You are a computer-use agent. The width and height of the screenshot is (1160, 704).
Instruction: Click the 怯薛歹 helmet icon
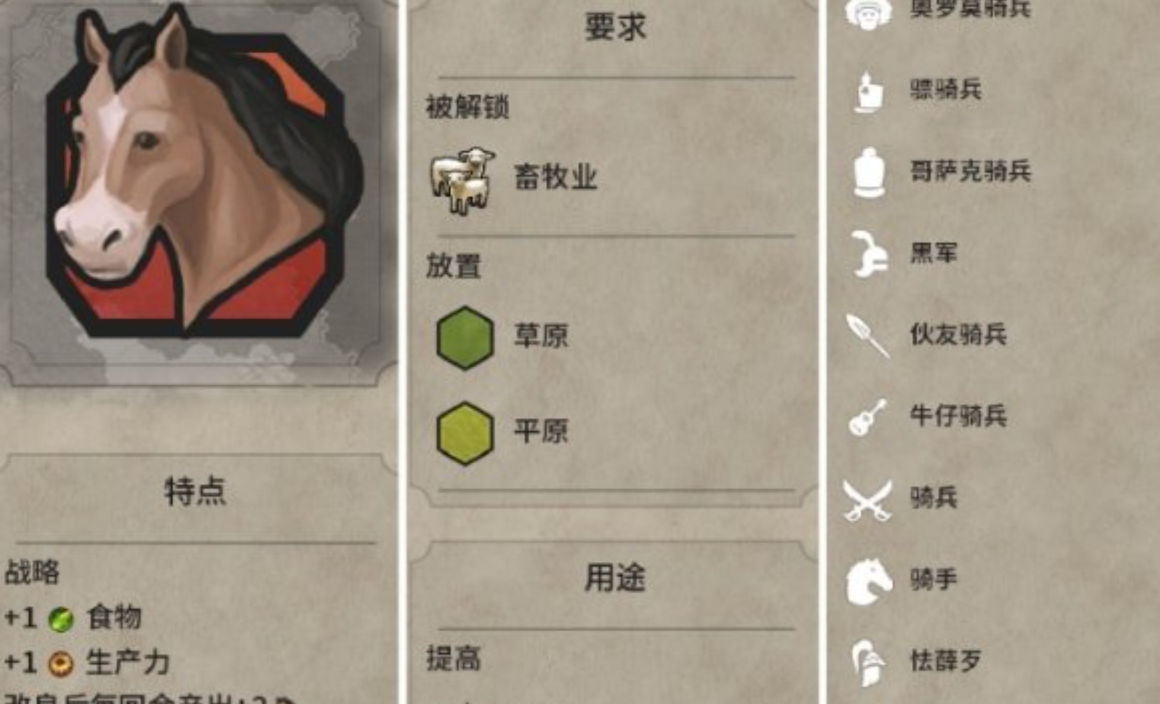point(869,662)
